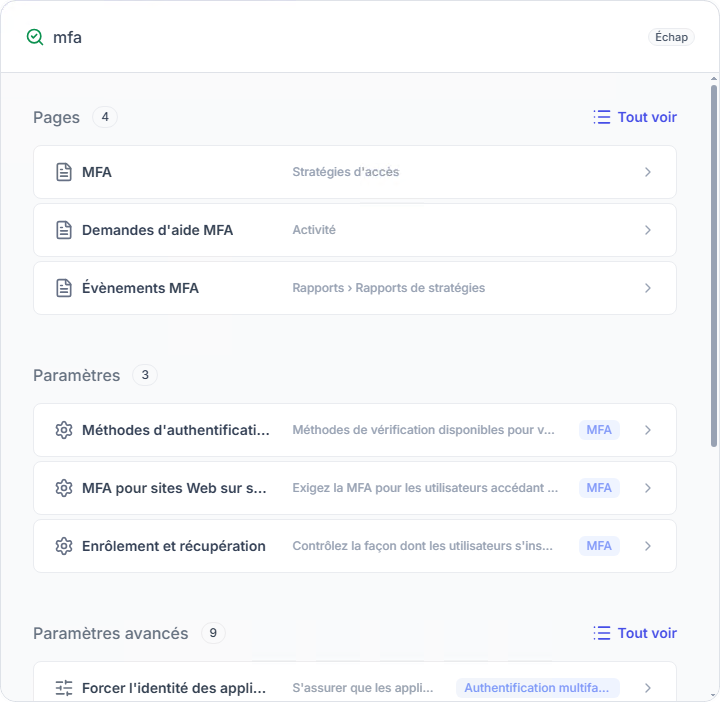Click chevron on 'Forcer l'identité des appli...' row

pyautogui.click(x=647, y=688)
